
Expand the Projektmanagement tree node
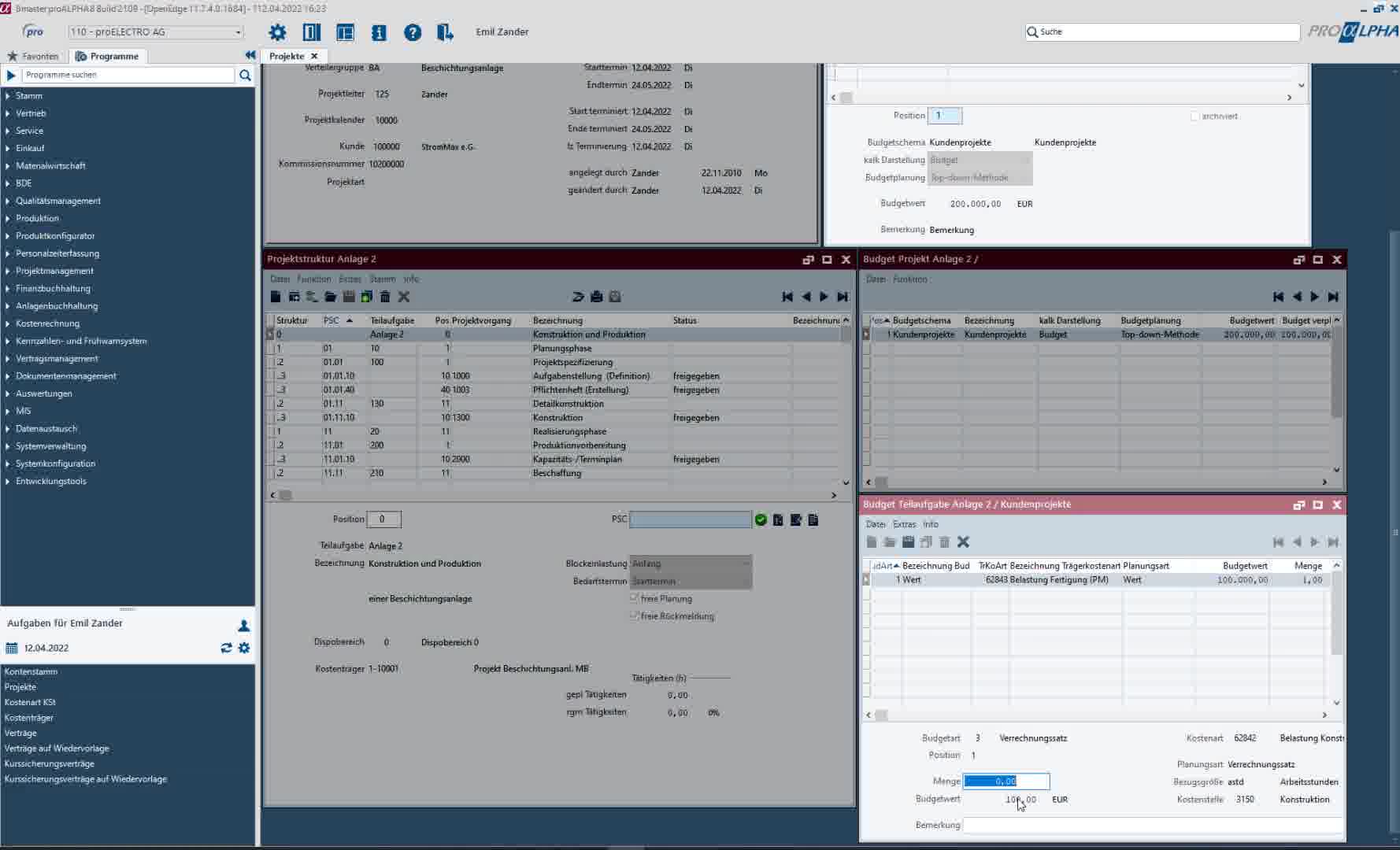[x=7, y=271]
